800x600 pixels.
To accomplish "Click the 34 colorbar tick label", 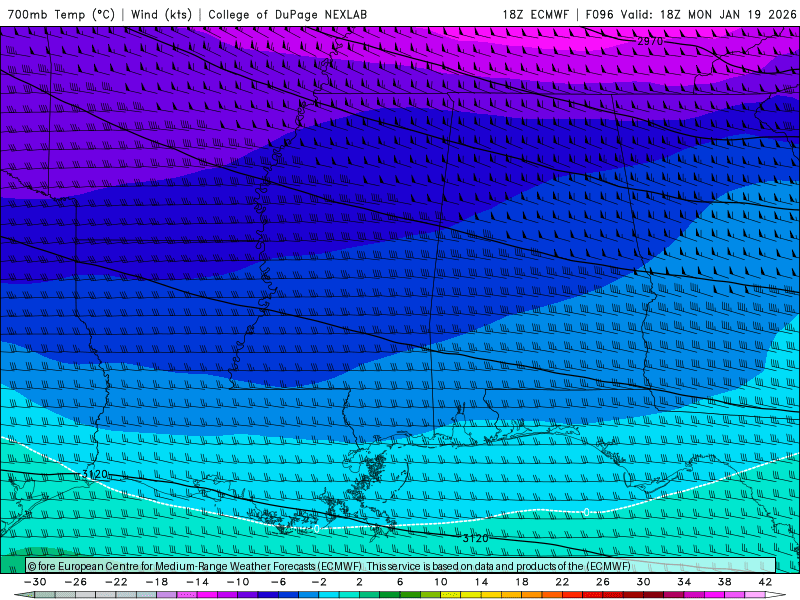I will tap(684, 582).
